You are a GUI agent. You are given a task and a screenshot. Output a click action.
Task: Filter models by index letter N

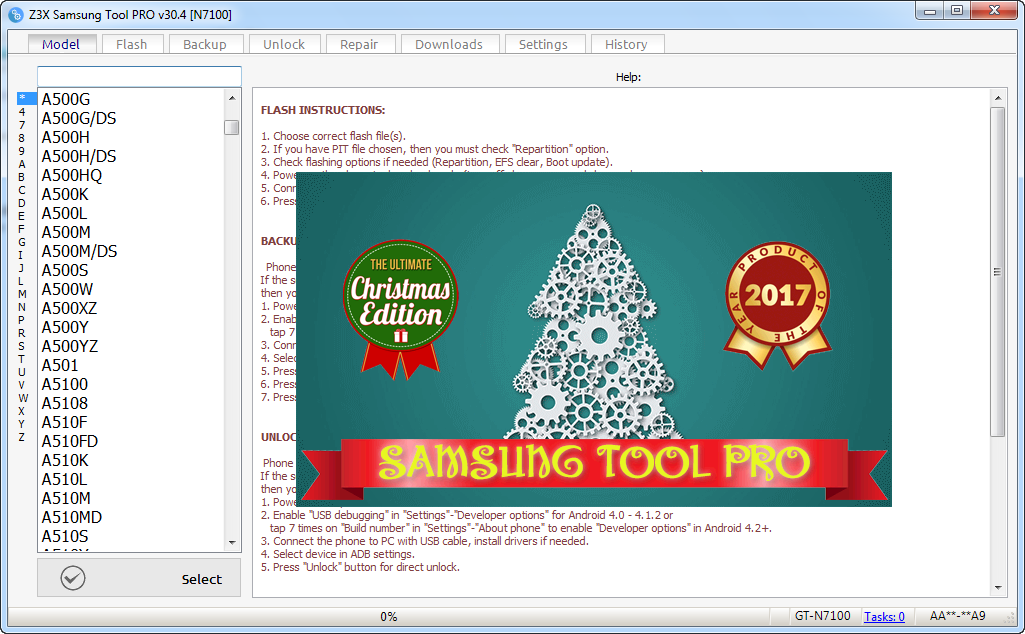tap(22, 307)
